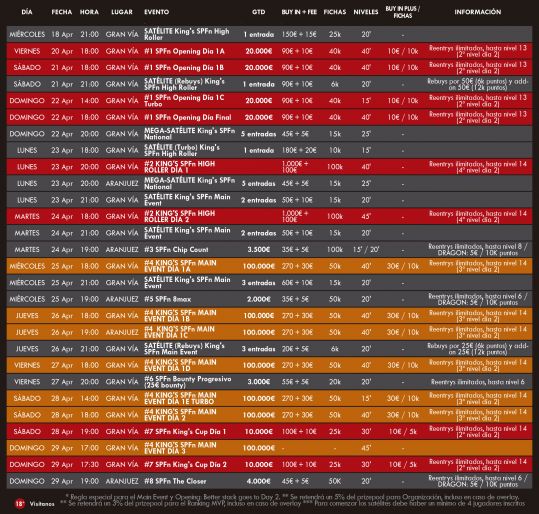Click event '#7 SPFn King's Cup Día 1'
Image resolution: width=539 pixels, height=514 pixels.
(185, 431)
